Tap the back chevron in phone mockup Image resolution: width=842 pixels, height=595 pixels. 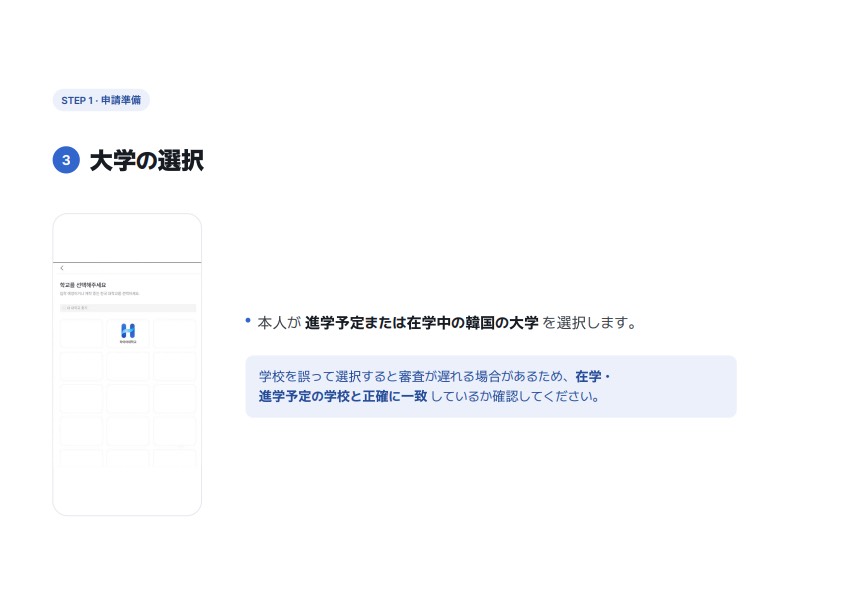click(x=62, y=268)
